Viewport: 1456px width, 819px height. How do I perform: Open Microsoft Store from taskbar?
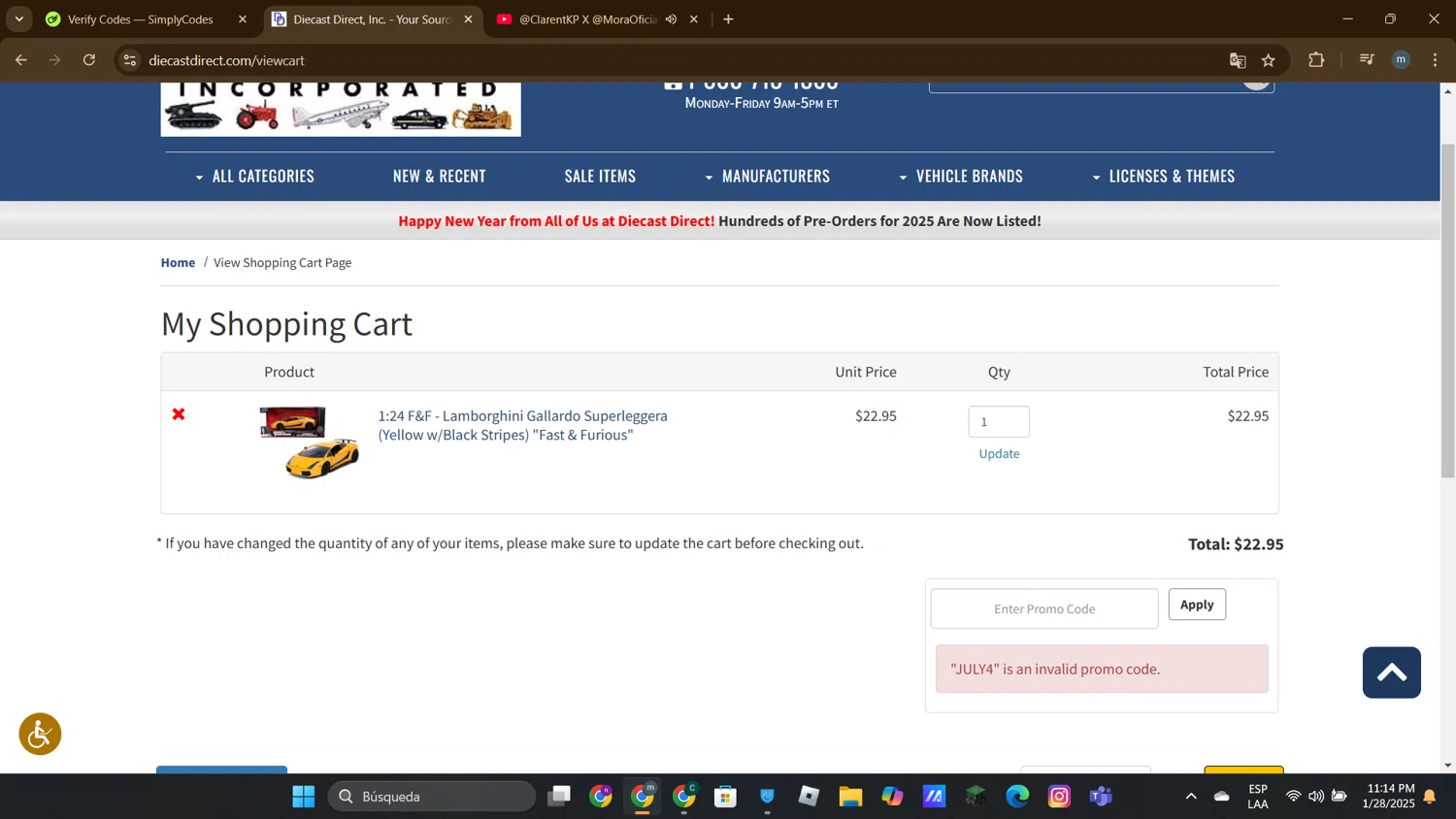pyautogui.click(x=725, y=797)
